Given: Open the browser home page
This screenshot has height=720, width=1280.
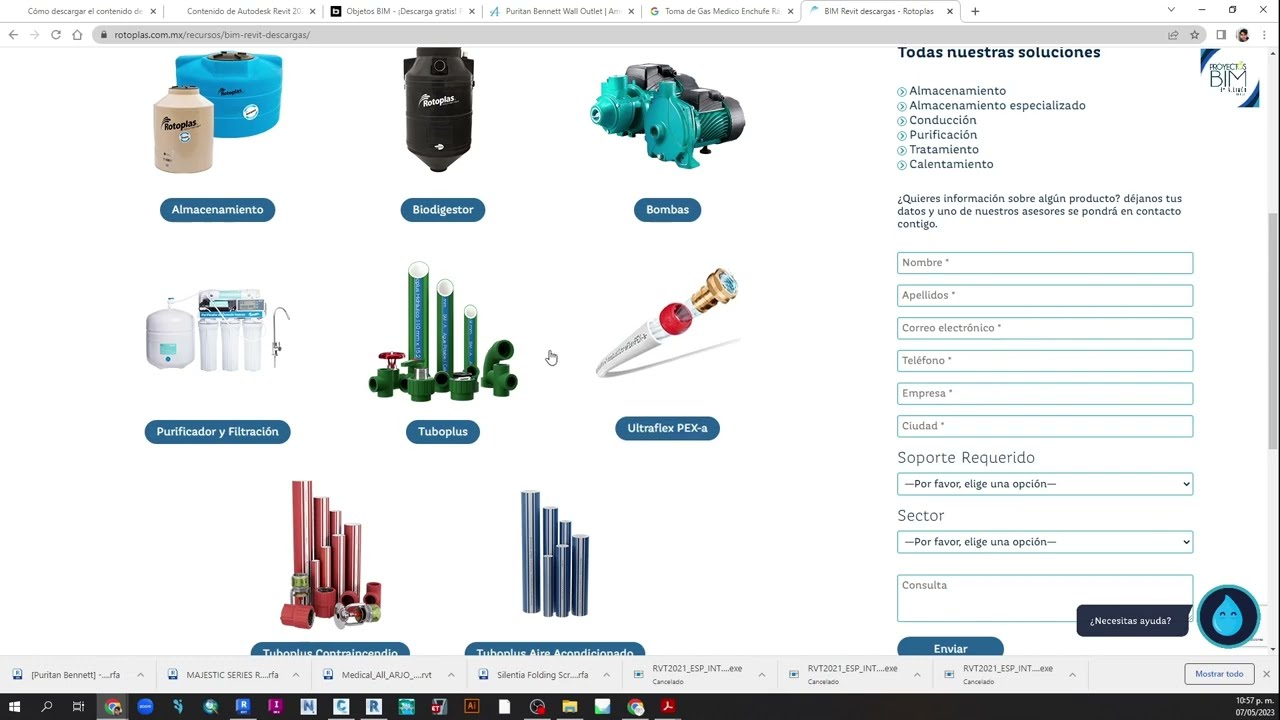Looking at the screenshot, I should click(x=77, y=35).
